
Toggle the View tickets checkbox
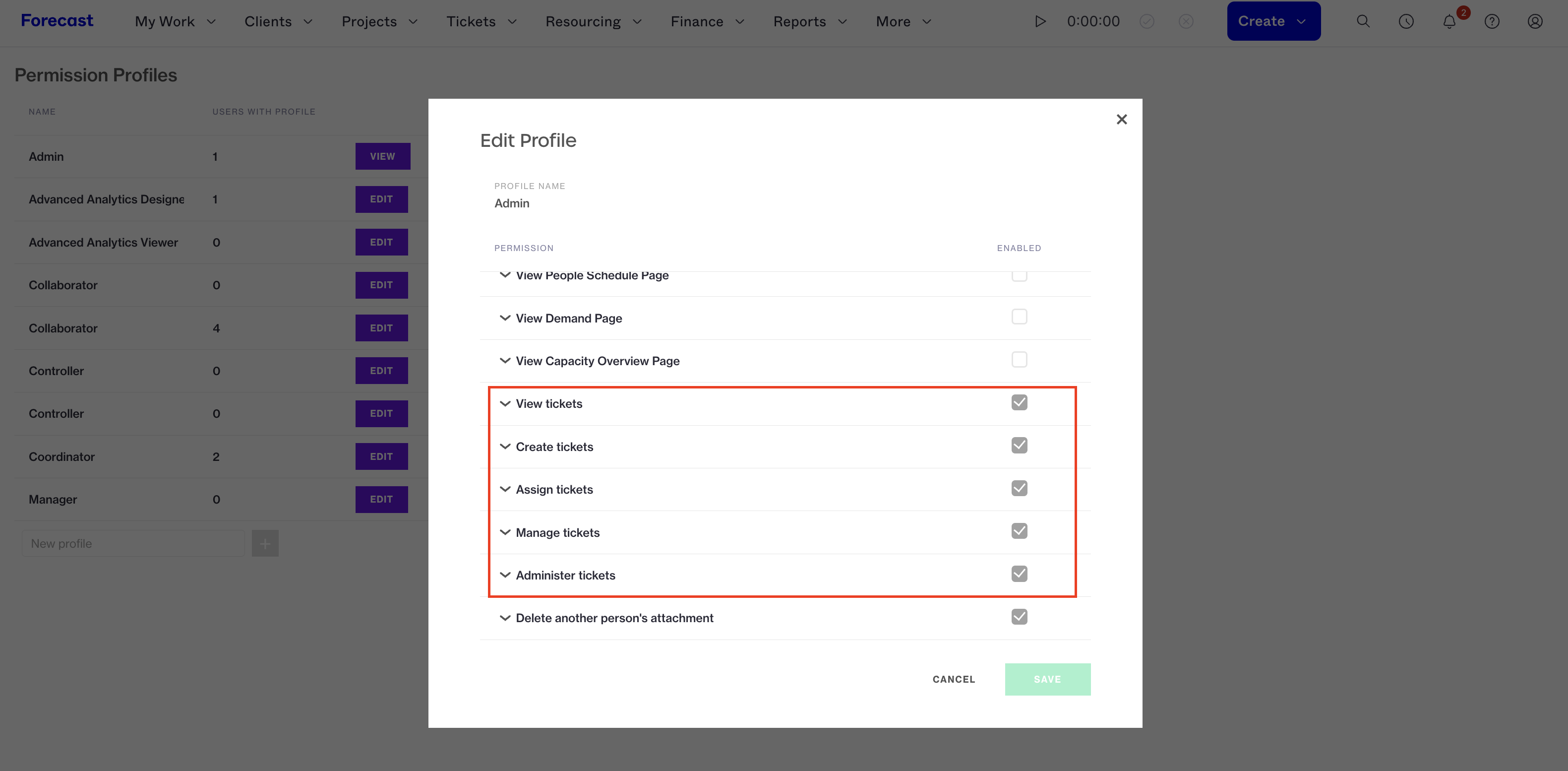click(x=1020, y=402)
